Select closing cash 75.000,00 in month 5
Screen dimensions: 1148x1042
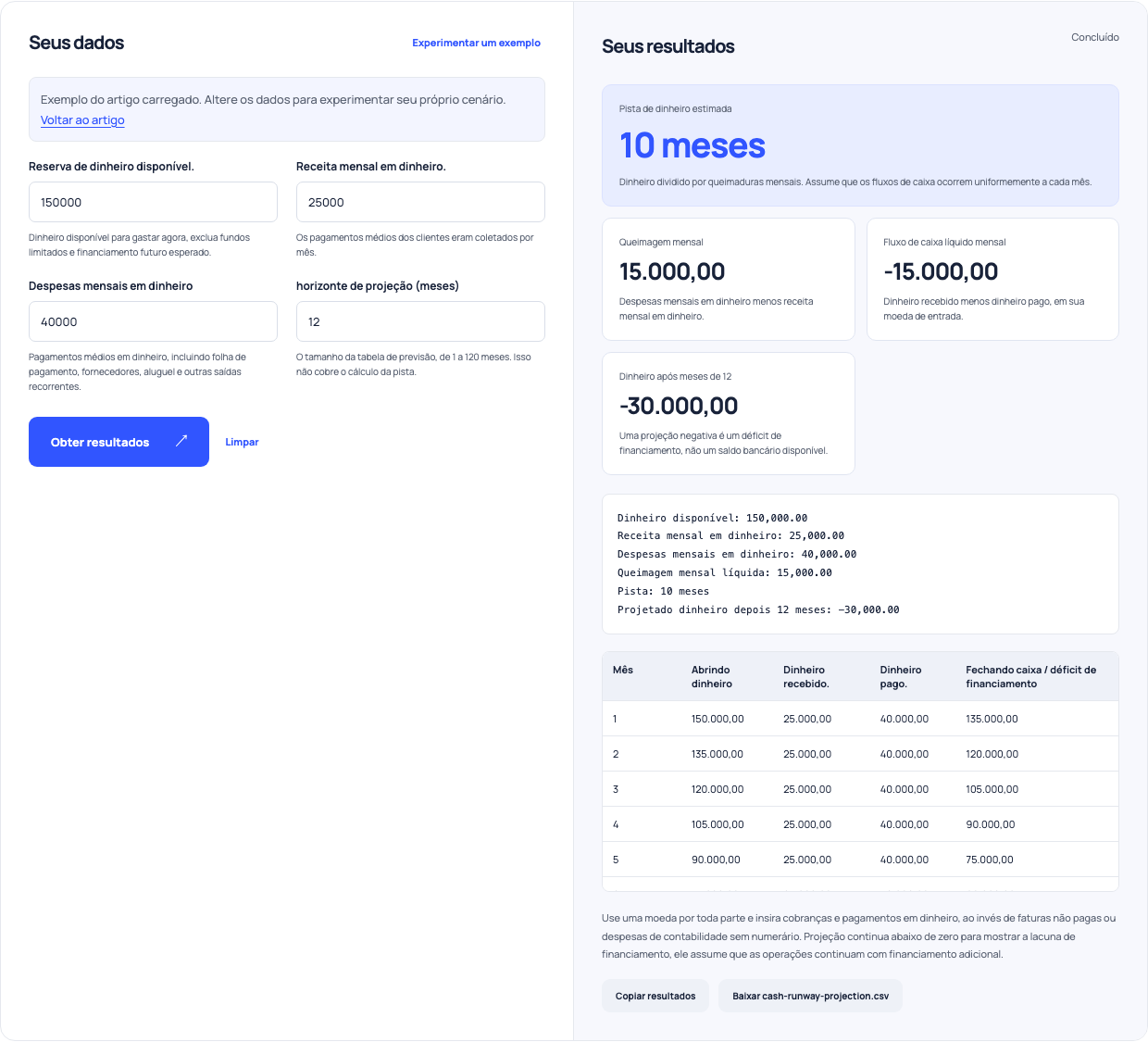click(x=990, y=860)
